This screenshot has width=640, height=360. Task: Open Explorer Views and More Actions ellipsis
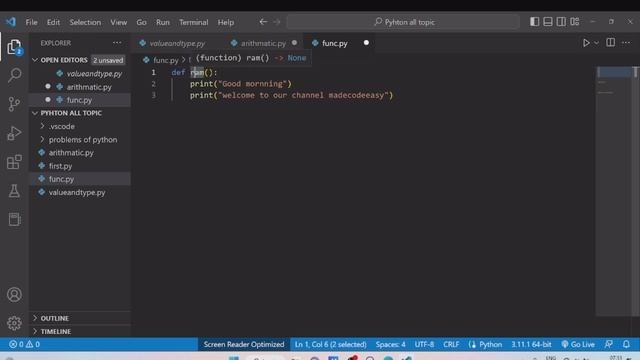coord(117,42)
